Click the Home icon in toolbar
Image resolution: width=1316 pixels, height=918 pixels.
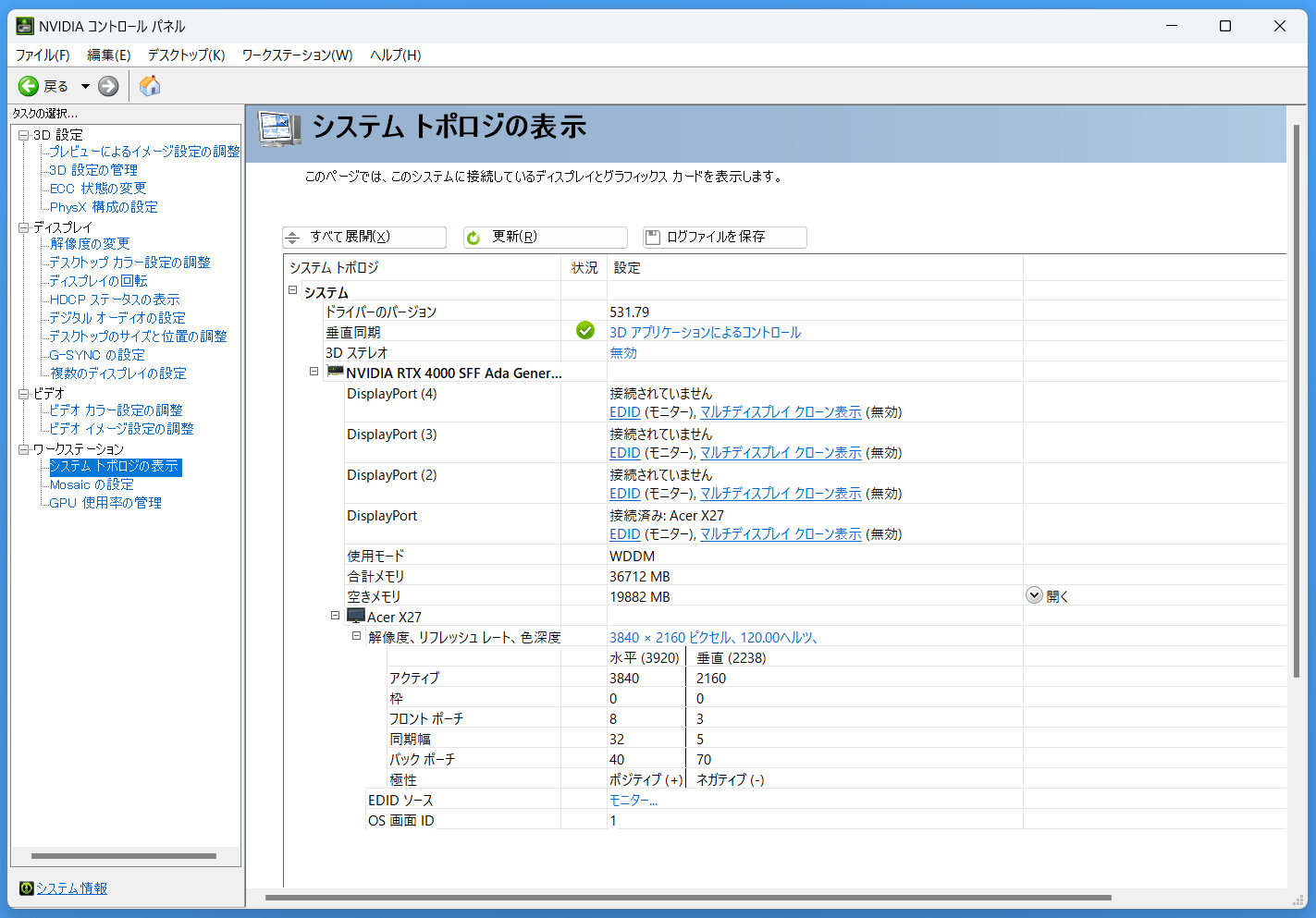pos(150,86)
